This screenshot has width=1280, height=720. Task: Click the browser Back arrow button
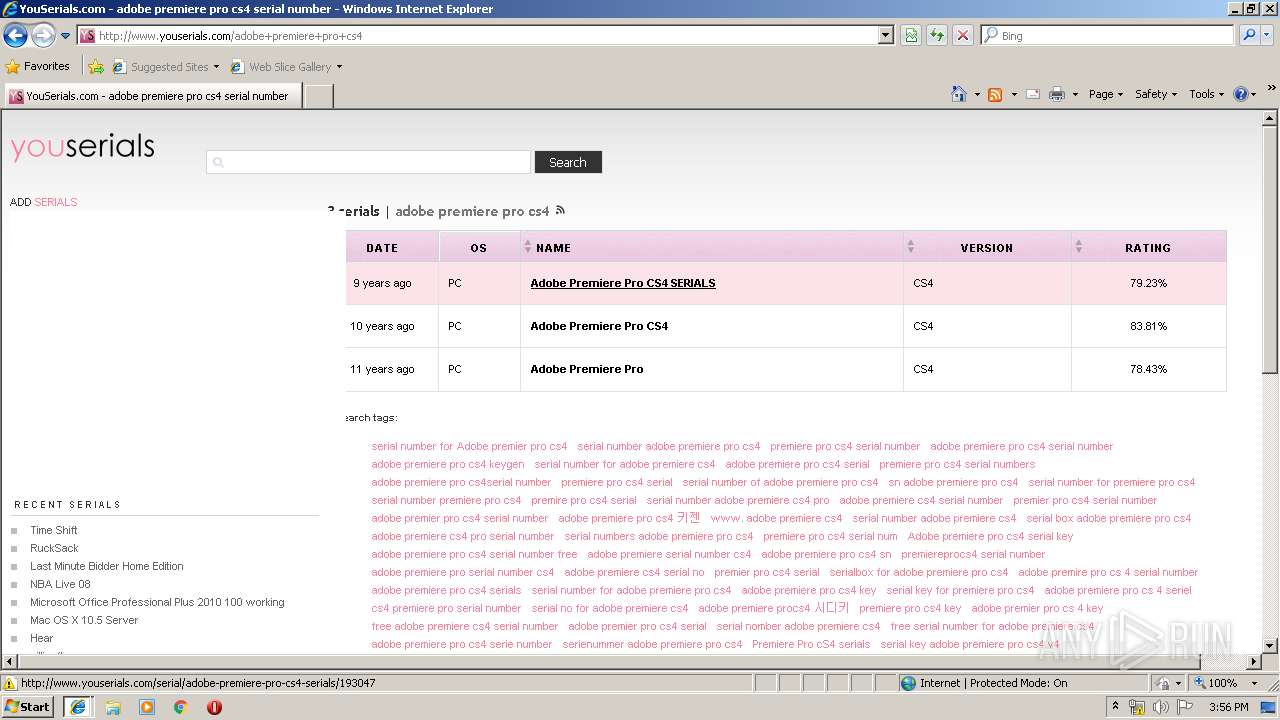(15, 36)
